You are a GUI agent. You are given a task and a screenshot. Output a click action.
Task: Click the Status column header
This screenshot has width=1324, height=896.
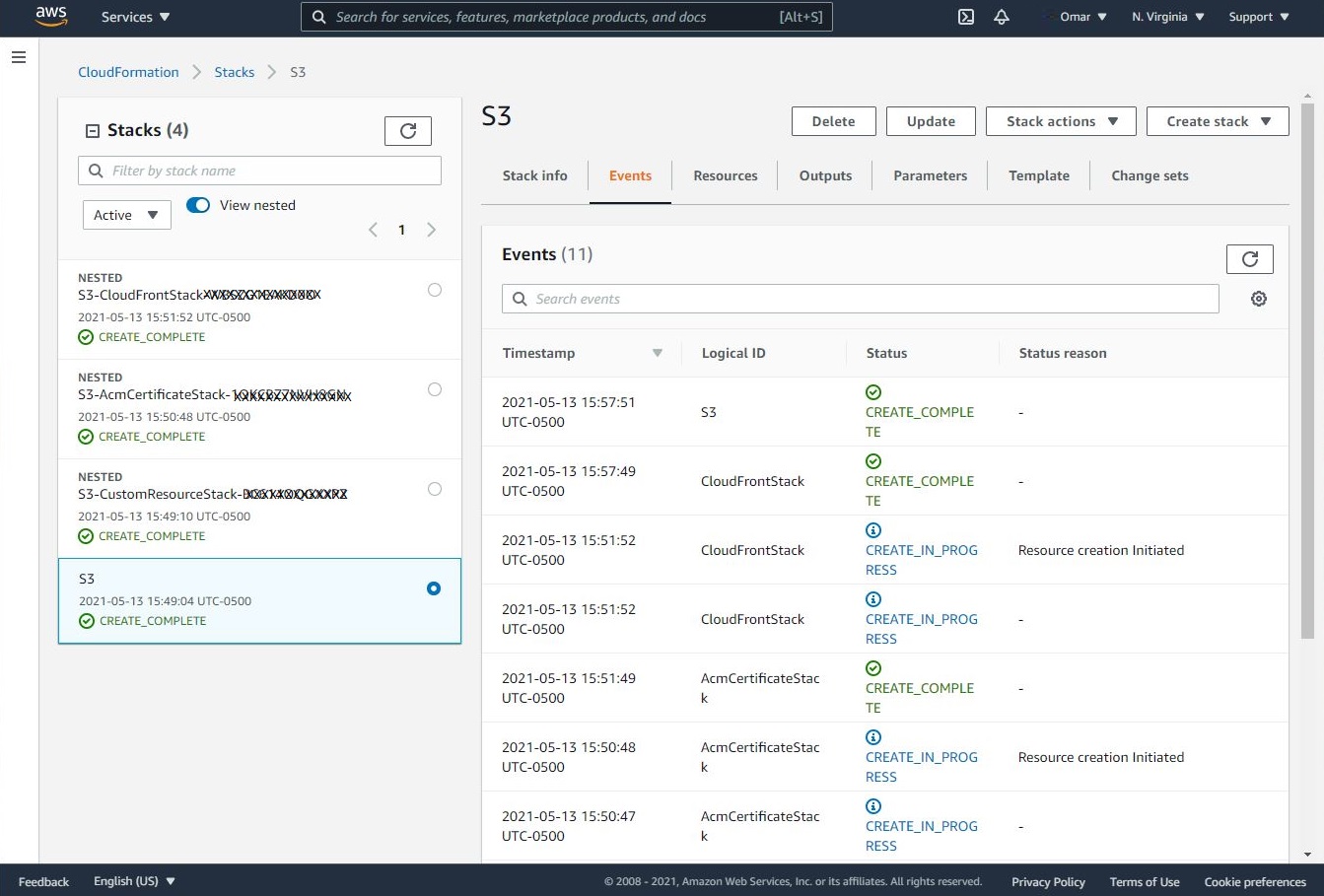pyautogui.click(x=886, y=353)
